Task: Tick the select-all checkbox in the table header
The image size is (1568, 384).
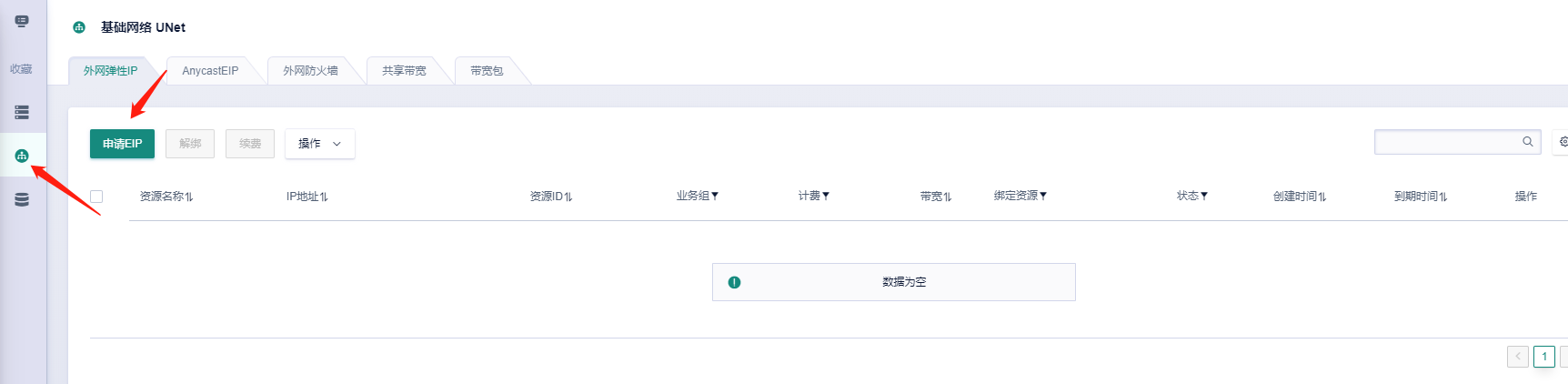Action: click(96, 197)
